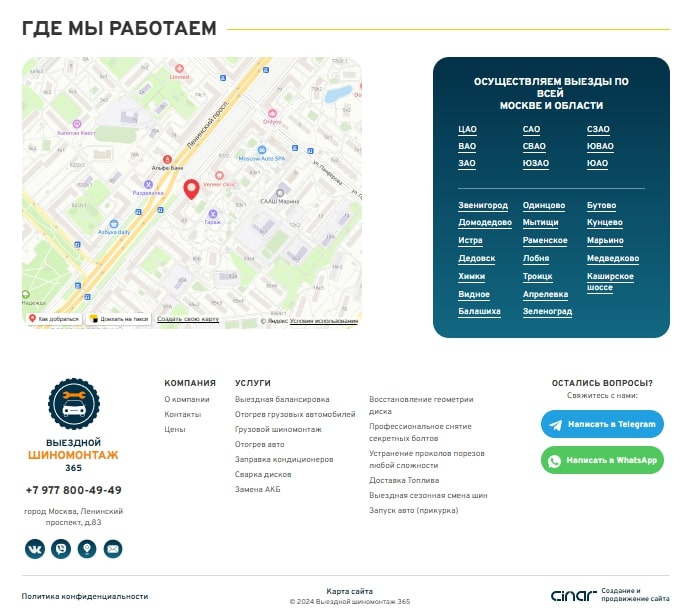Open 'О компании' footer menu item
Image resolution: width=687 pixels, height=608 pixels.
(x=187, y=399)
